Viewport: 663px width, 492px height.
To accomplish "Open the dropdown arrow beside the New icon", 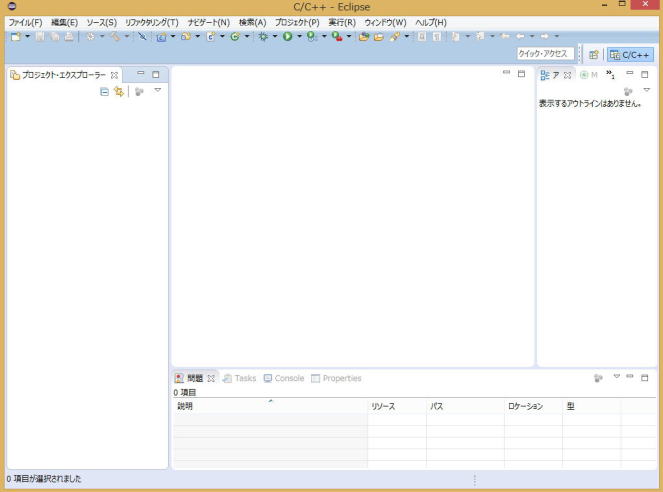I will click(27, 37).
